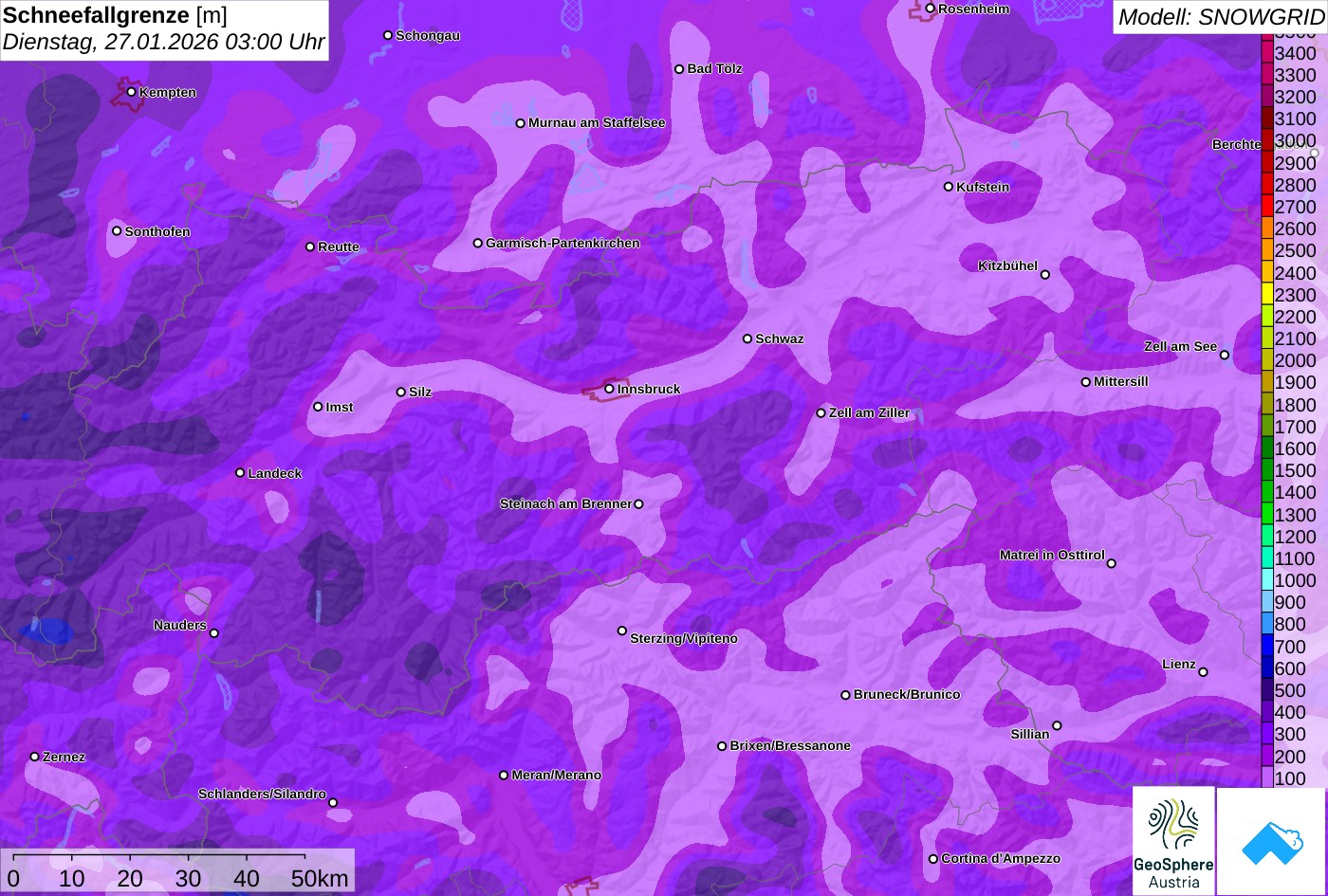Click legend value 1200
Viewport: 1328px width, 896px height.
tap(1296, 537)
